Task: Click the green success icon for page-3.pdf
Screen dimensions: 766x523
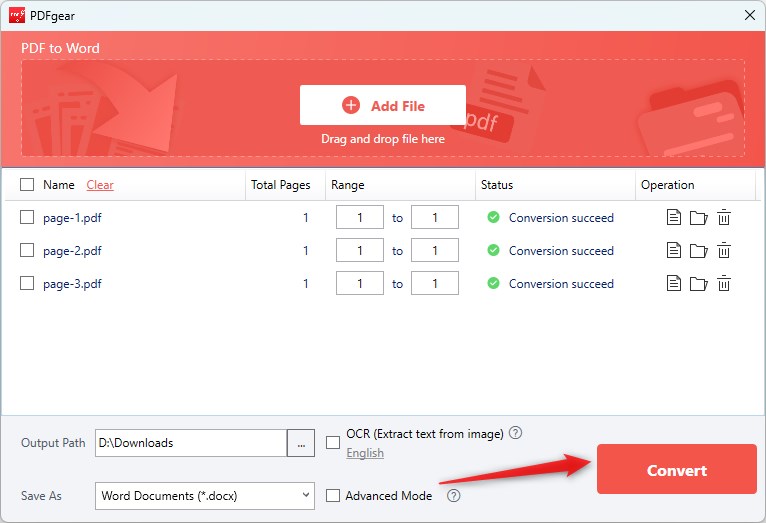Action: tap(493, 283)
